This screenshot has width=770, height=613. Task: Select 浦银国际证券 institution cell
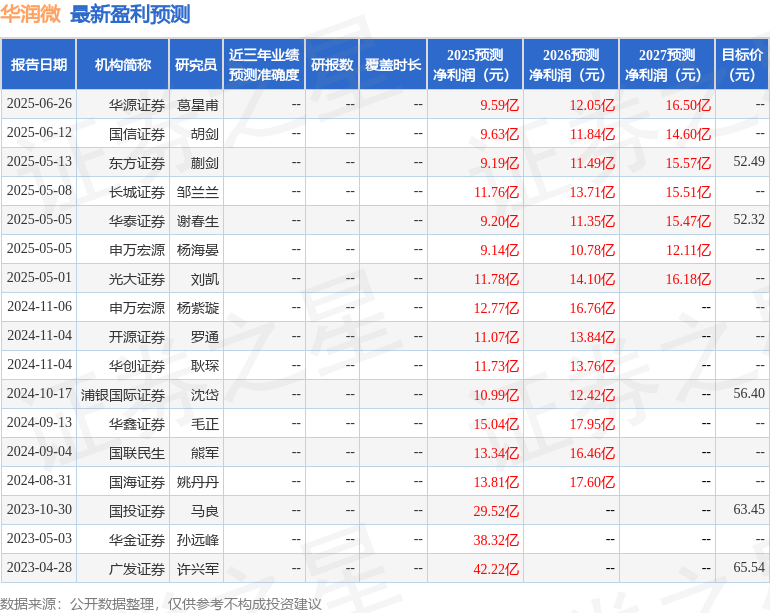pos(123,395)
